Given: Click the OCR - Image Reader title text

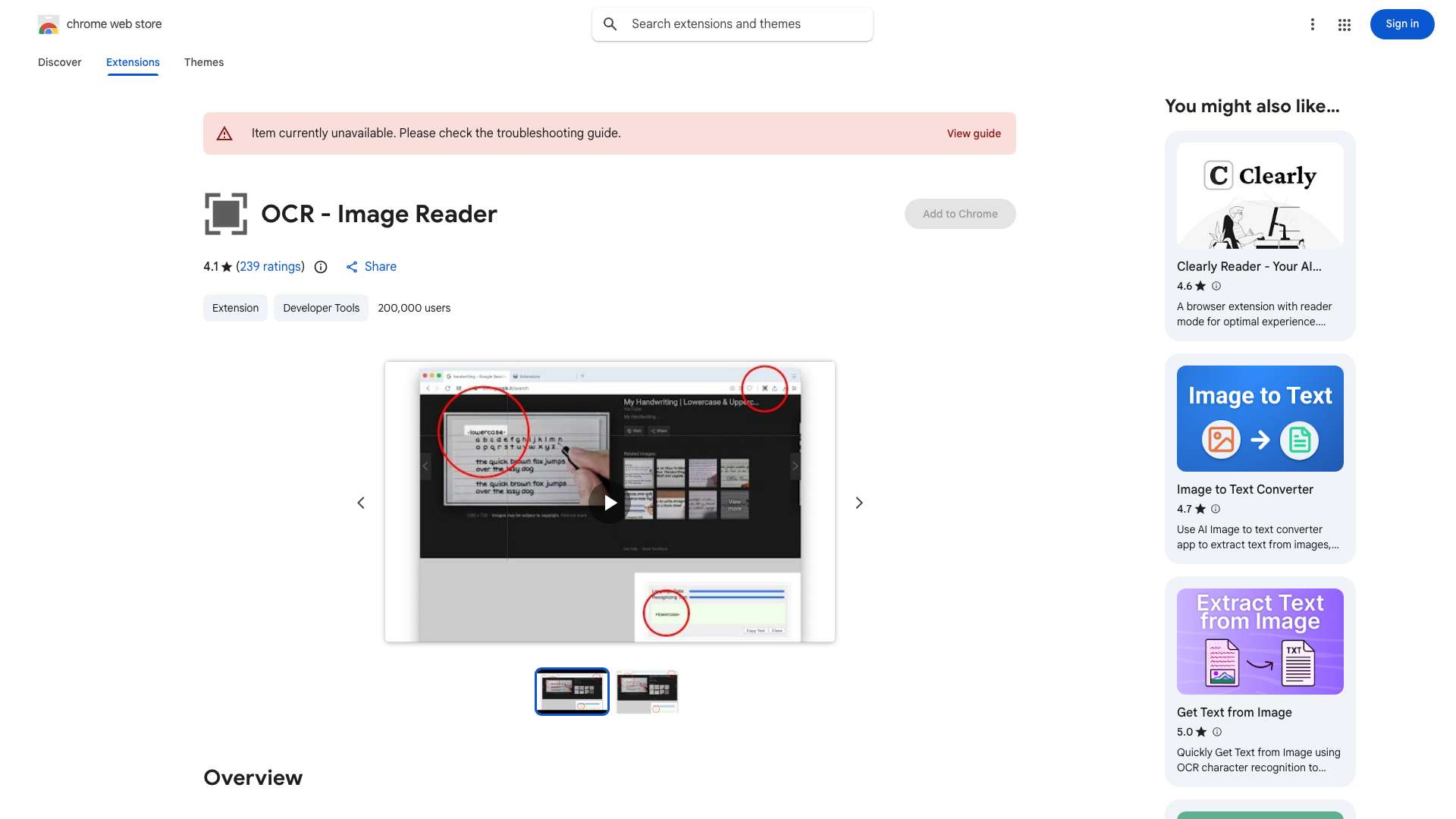Looking at the screenshot, I should pos(379,214).
